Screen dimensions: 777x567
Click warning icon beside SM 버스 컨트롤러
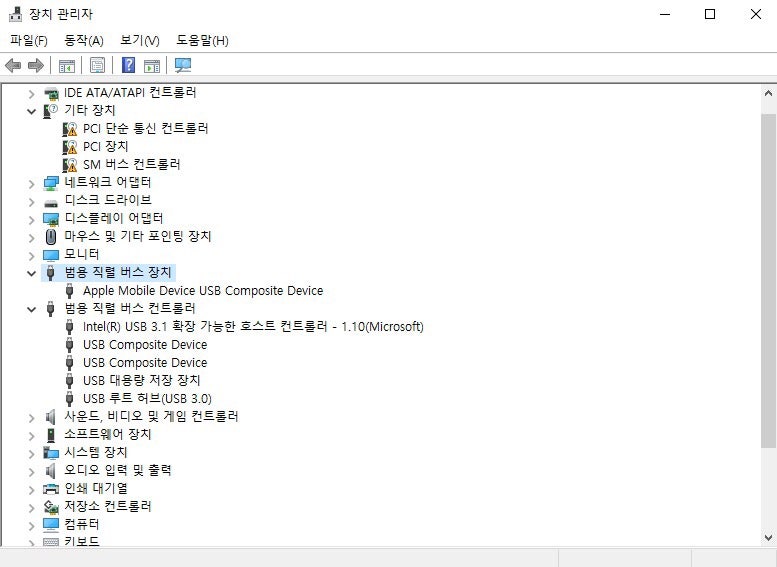point(70,165)
